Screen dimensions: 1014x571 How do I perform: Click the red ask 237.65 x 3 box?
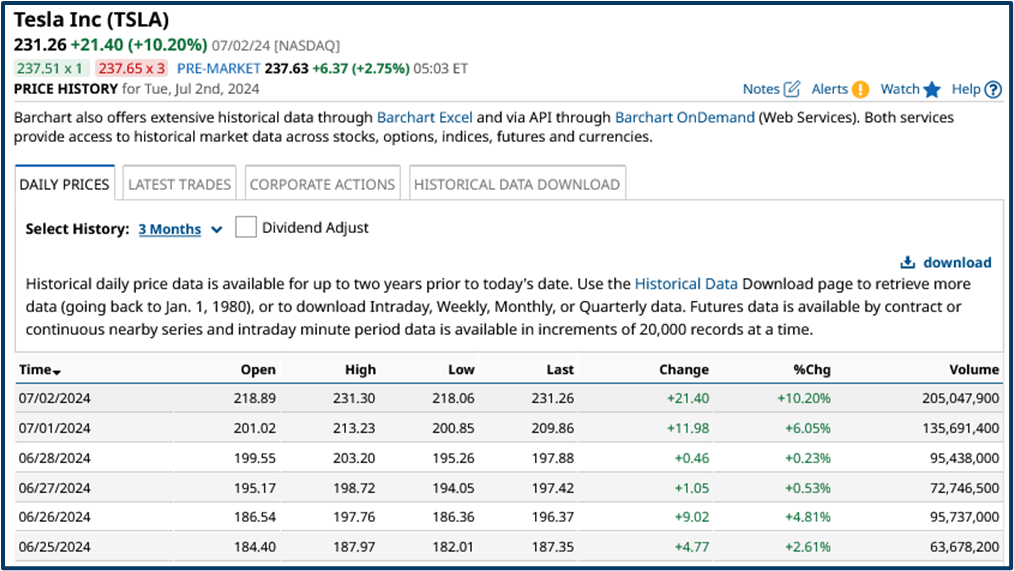(x=131, y=68)
